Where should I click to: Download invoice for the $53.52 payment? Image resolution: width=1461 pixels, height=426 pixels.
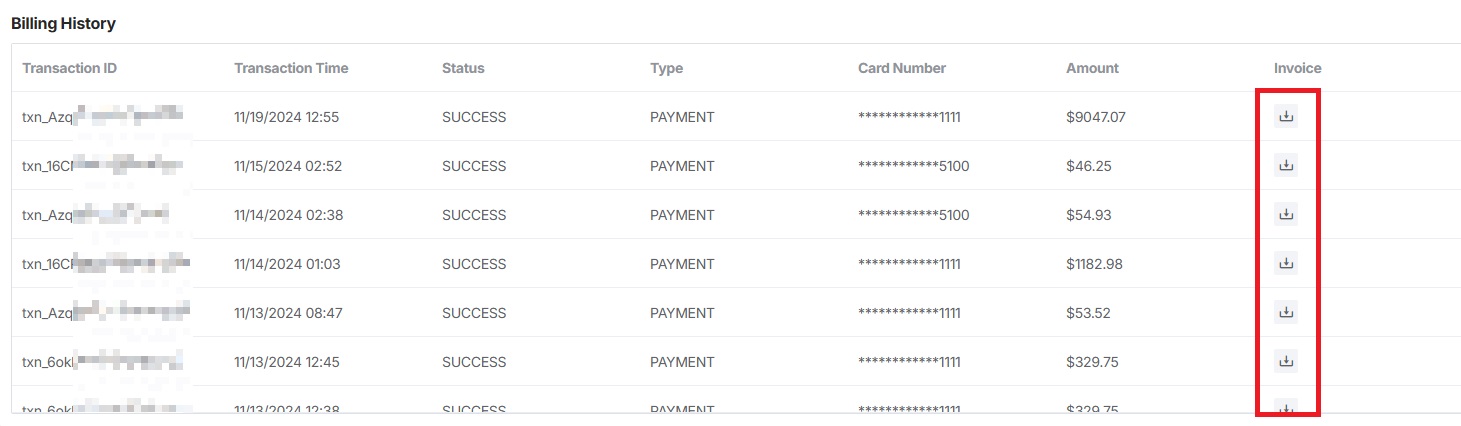pos(1286,313)
